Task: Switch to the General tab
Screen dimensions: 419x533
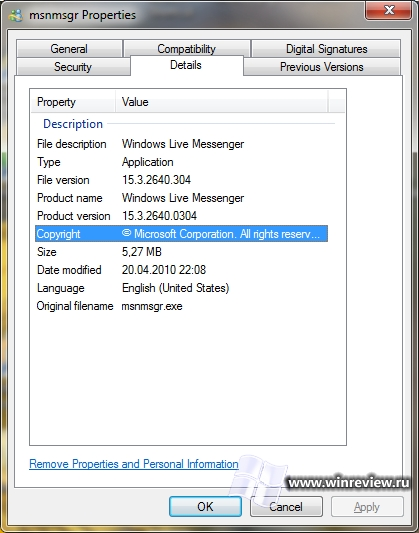Action: click(69, 49)
